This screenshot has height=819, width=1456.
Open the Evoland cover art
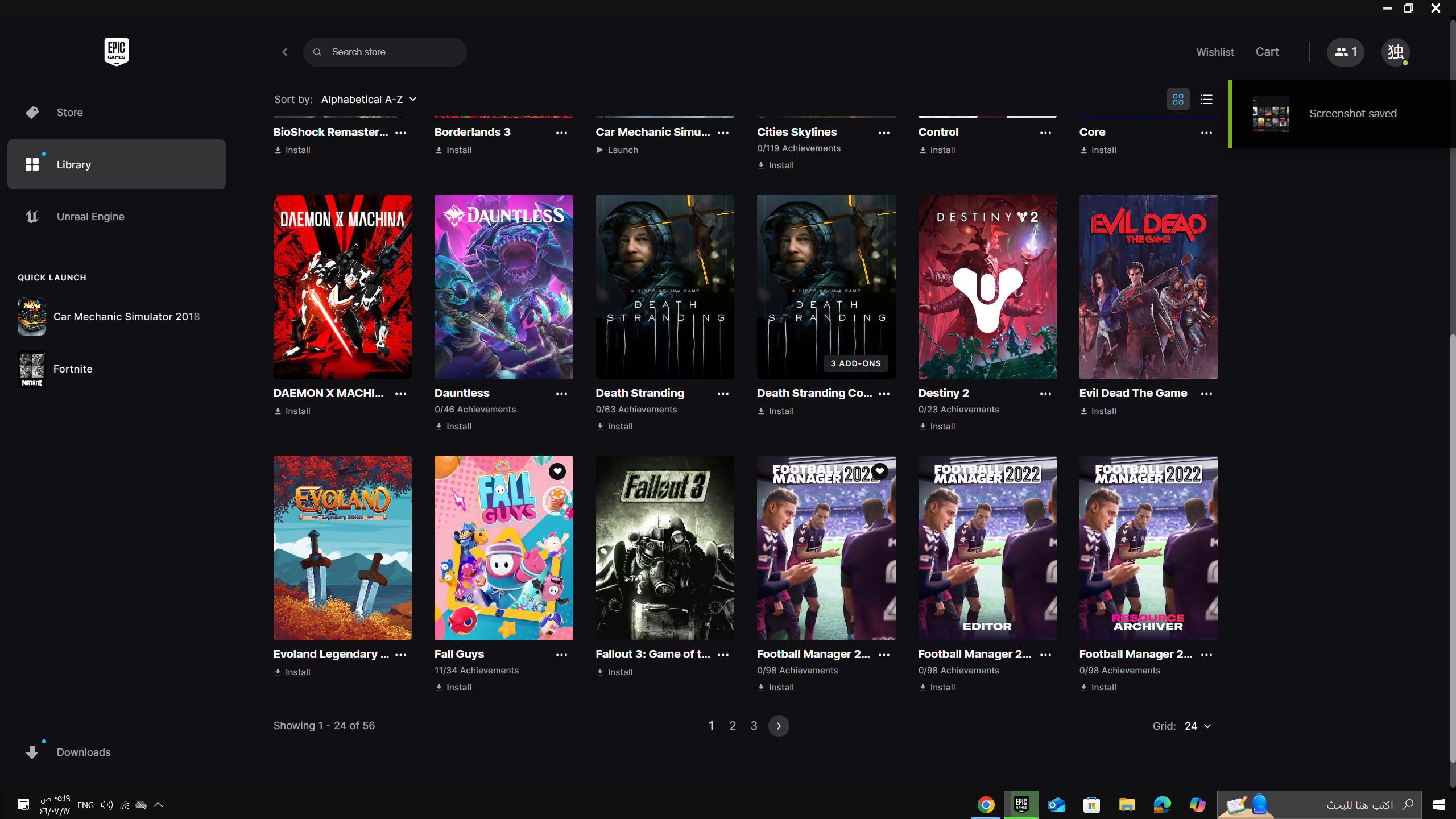tap(342, 548)
